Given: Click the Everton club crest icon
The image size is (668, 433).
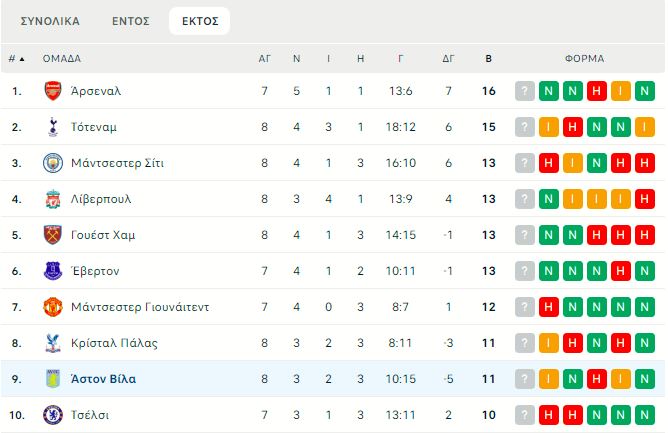Looking at the screenshot, I should [52, 271].
